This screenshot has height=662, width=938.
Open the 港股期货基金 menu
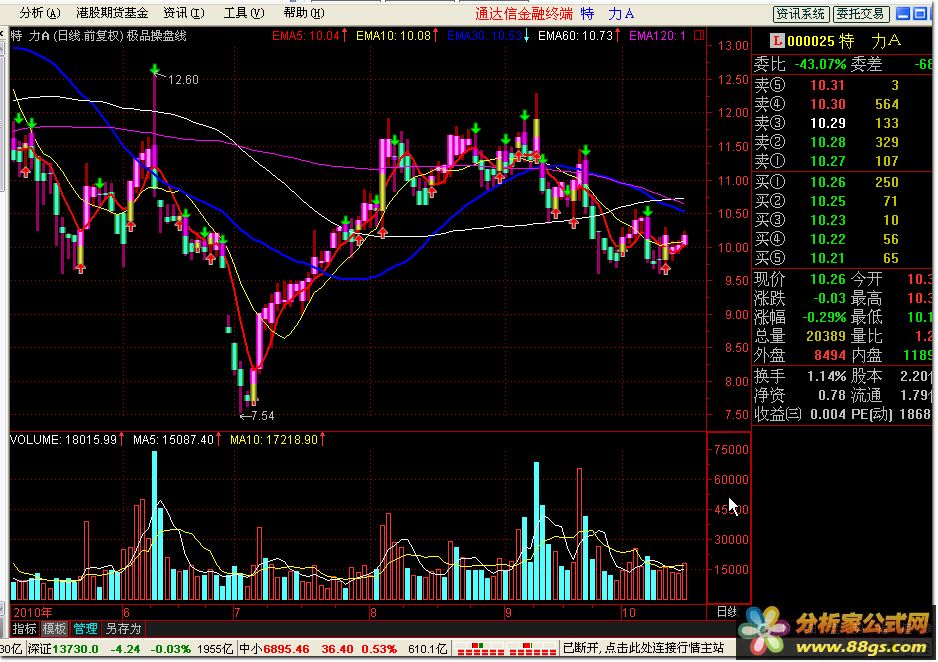112,13
